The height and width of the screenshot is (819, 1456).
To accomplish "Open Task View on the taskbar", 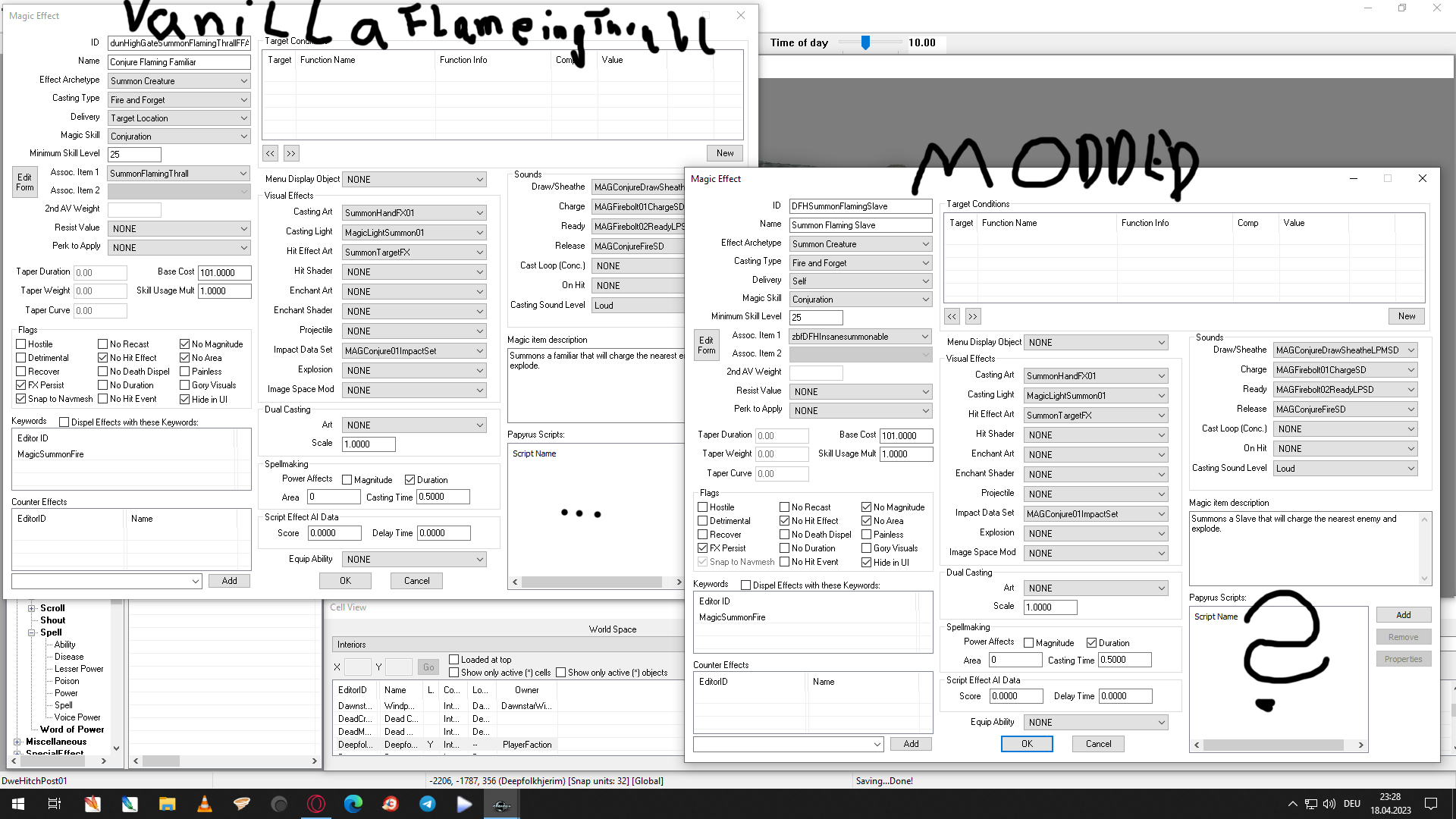I will pyautogui.click(x=55, y=804).
